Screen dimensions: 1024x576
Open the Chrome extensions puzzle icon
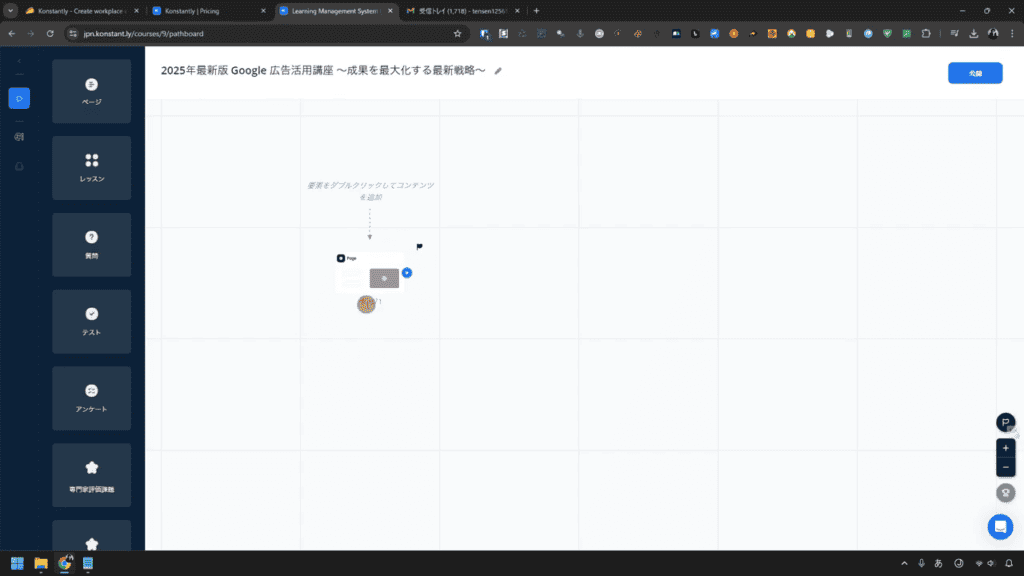click(926, 33)
